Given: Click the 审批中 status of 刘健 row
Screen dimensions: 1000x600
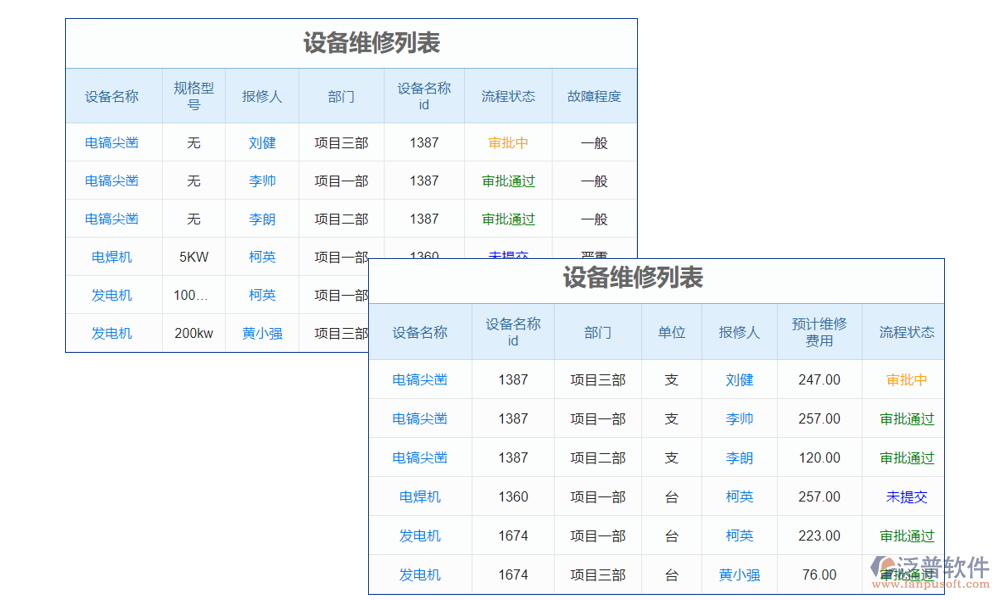Looking at the screenshot, I should (905, 380).
